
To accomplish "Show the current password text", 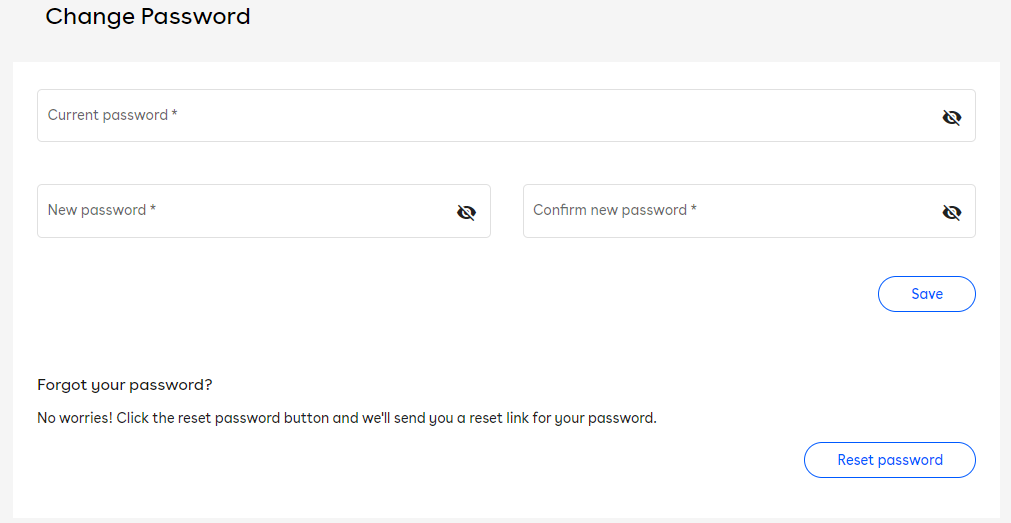I will coord(951,117).
